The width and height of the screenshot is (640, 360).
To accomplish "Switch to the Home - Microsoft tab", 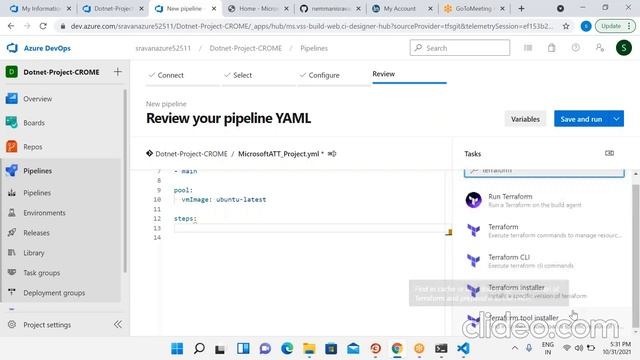I will [258, 9].
